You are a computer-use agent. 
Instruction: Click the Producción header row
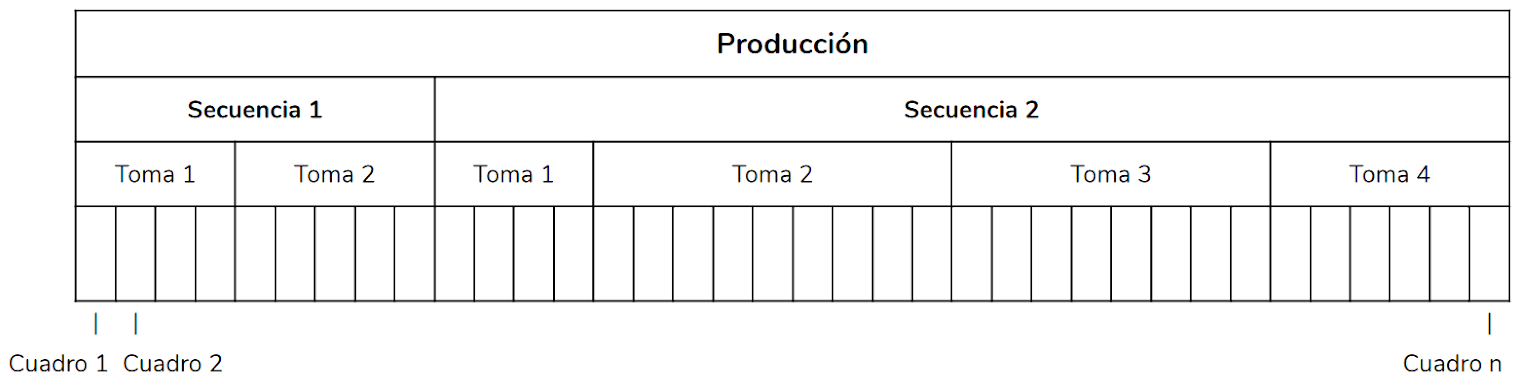tap(792, 44)
